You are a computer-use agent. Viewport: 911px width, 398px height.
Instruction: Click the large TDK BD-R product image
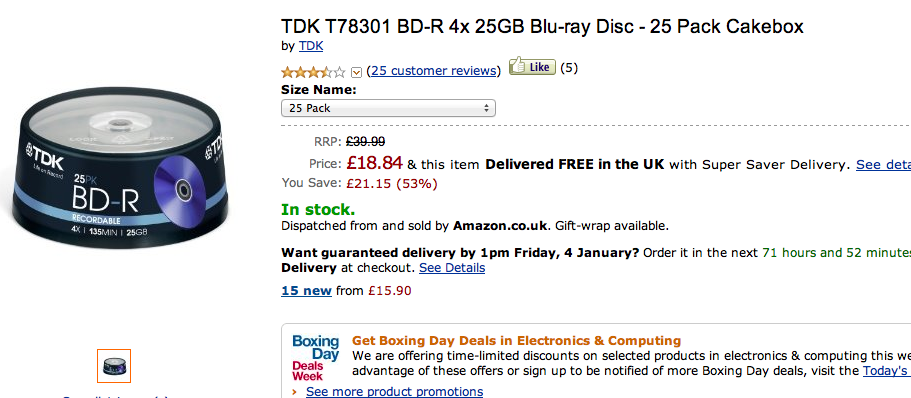click(x=119, y=168)
